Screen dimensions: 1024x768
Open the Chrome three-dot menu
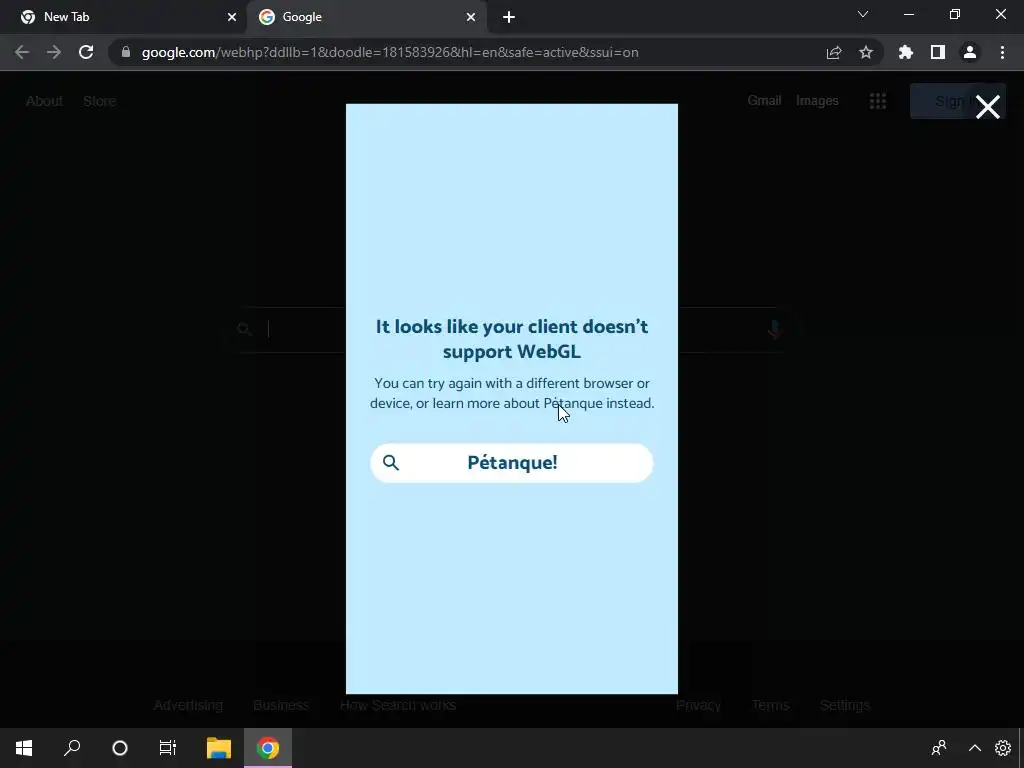point(1002,52)
